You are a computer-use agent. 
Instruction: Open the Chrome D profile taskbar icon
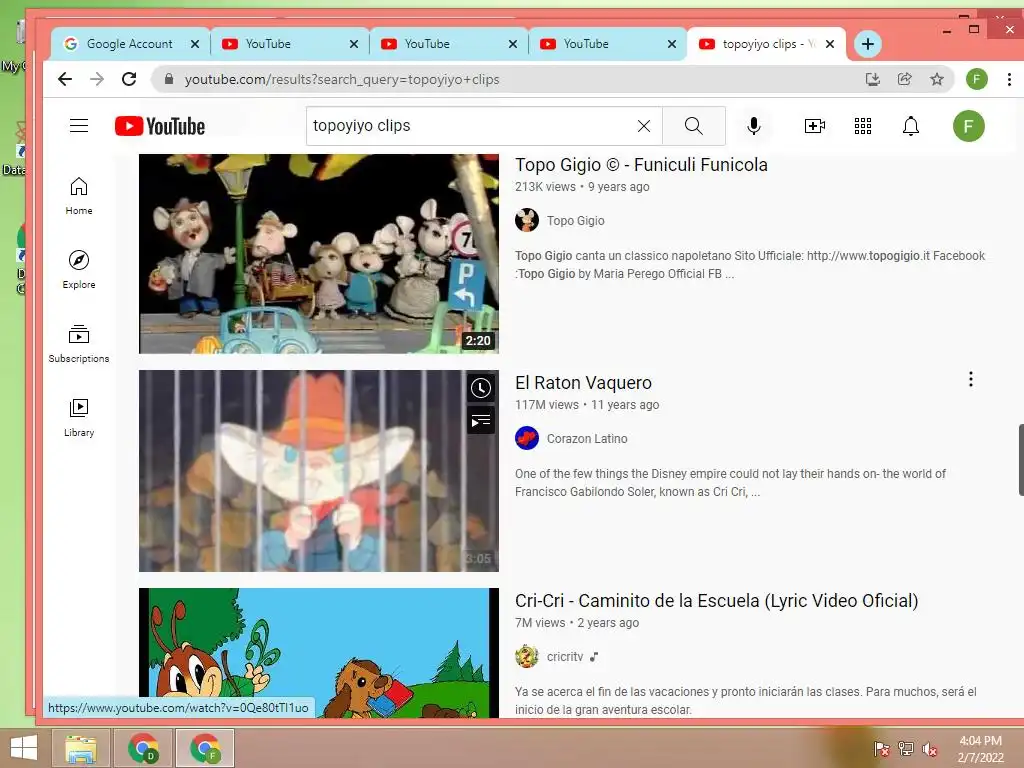point(143,748)
